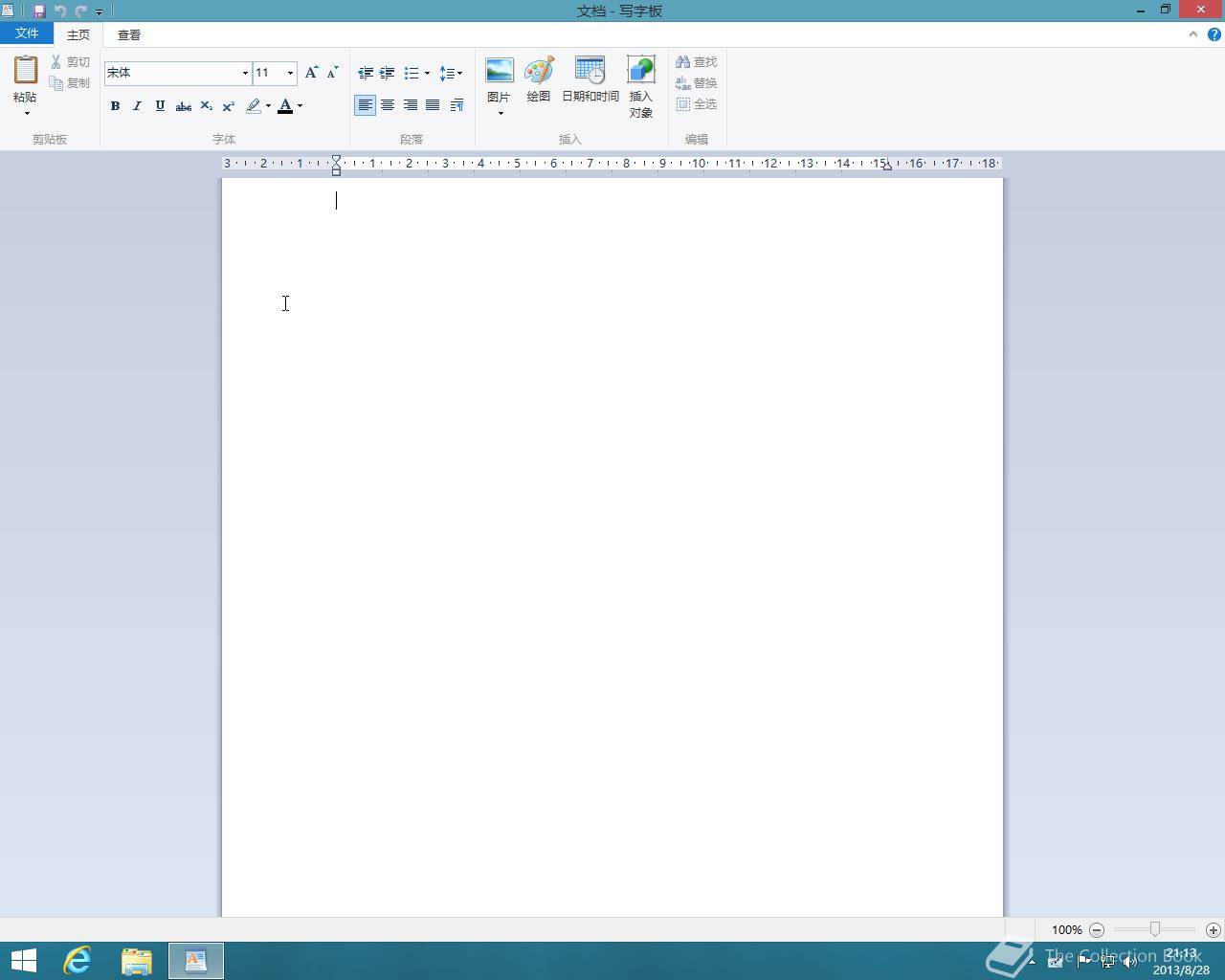This screenshot has width=1225, height=980.
Task: Open the font family dropdown 宋体
Action: coord(245,73)
